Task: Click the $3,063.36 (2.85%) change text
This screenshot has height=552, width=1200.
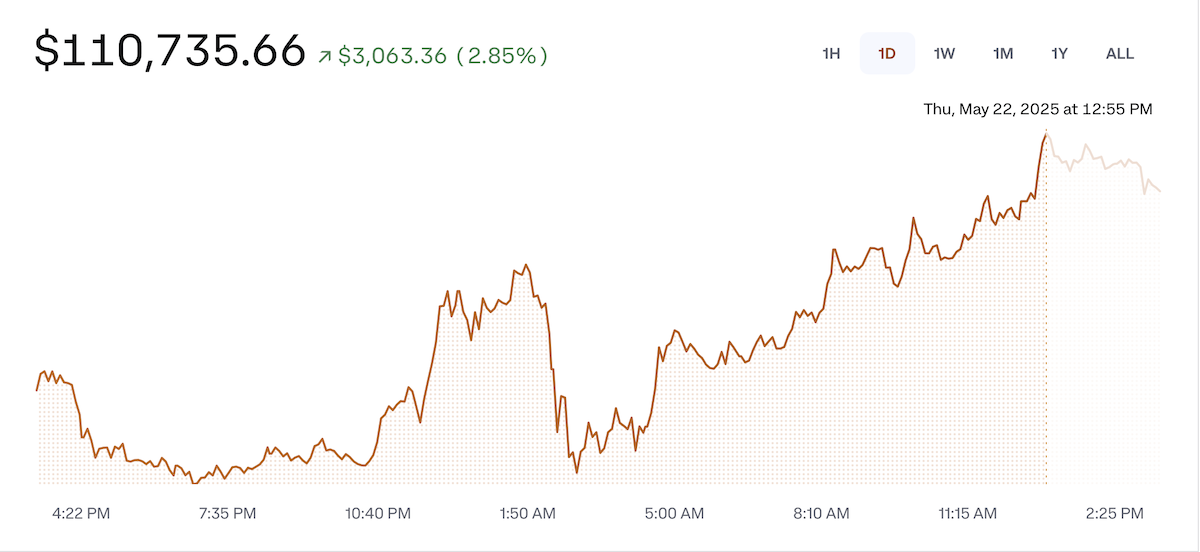Action: click(x=443, y=56)
